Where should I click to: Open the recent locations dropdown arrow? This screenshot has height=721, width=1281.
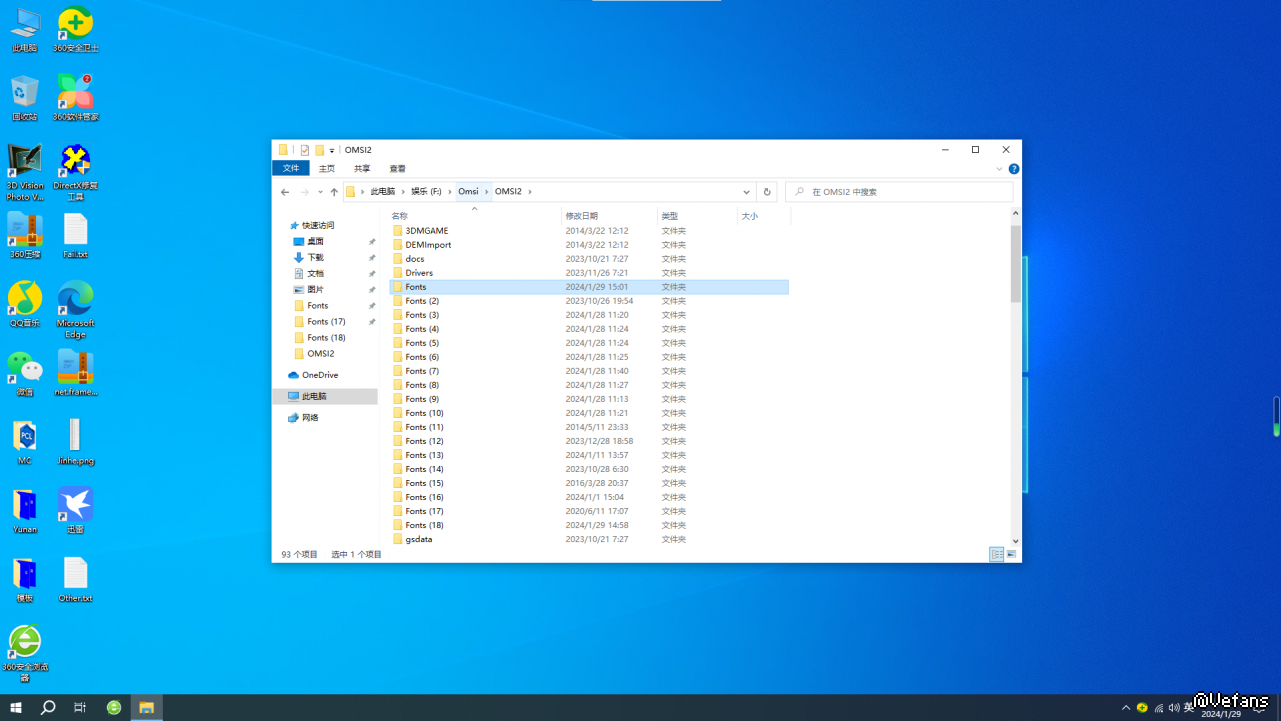click(x=320, y=192)
